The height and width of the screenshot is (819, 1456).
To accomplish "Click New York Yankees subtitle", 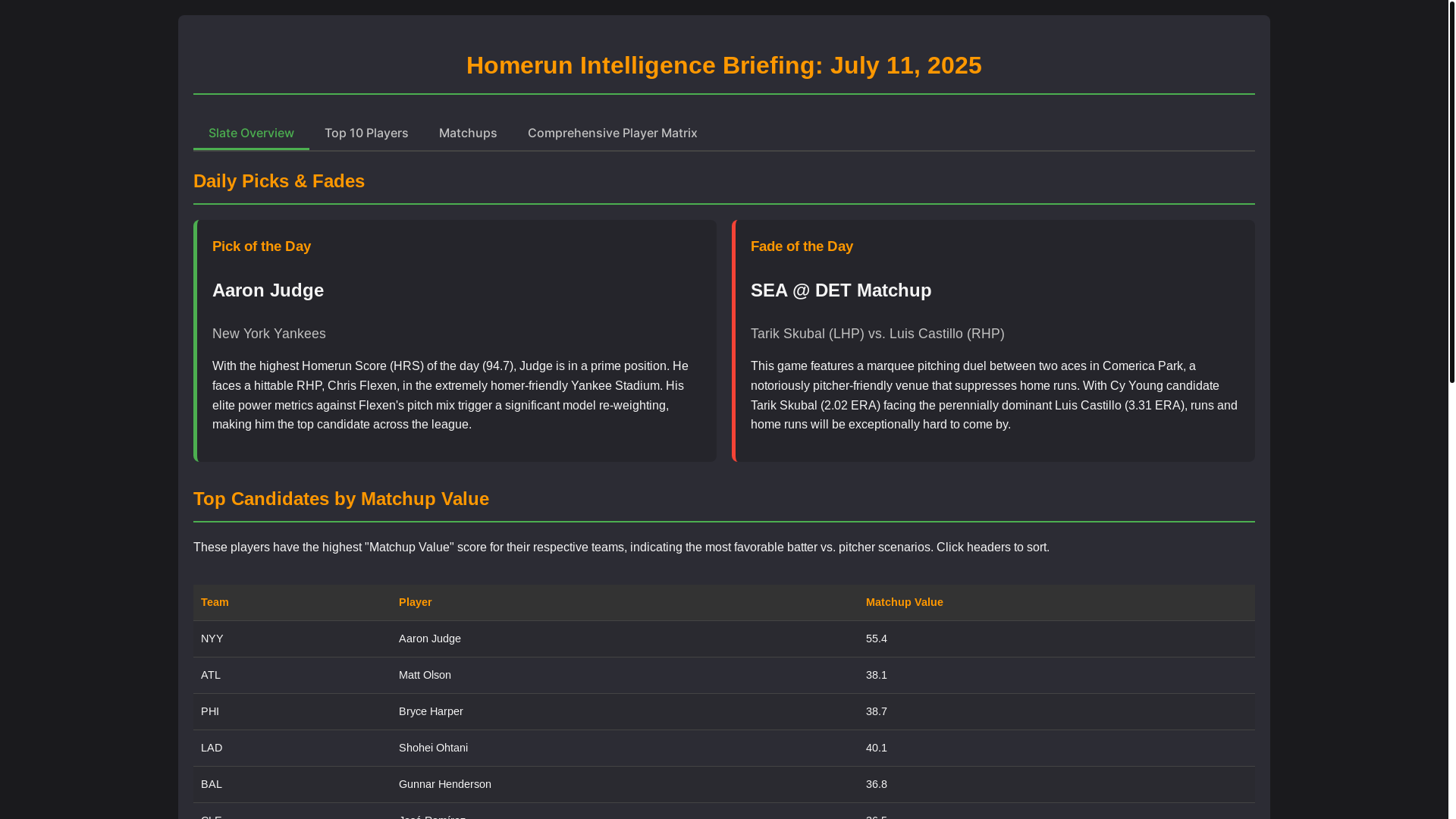I will pos(269,334).
